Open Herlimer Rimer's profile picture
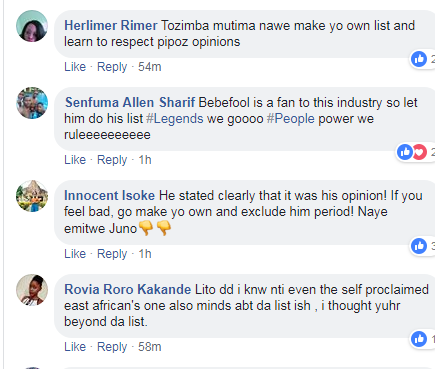Viewport: 435px width, 369px height. pyautogui.click(x=32, y=26)
